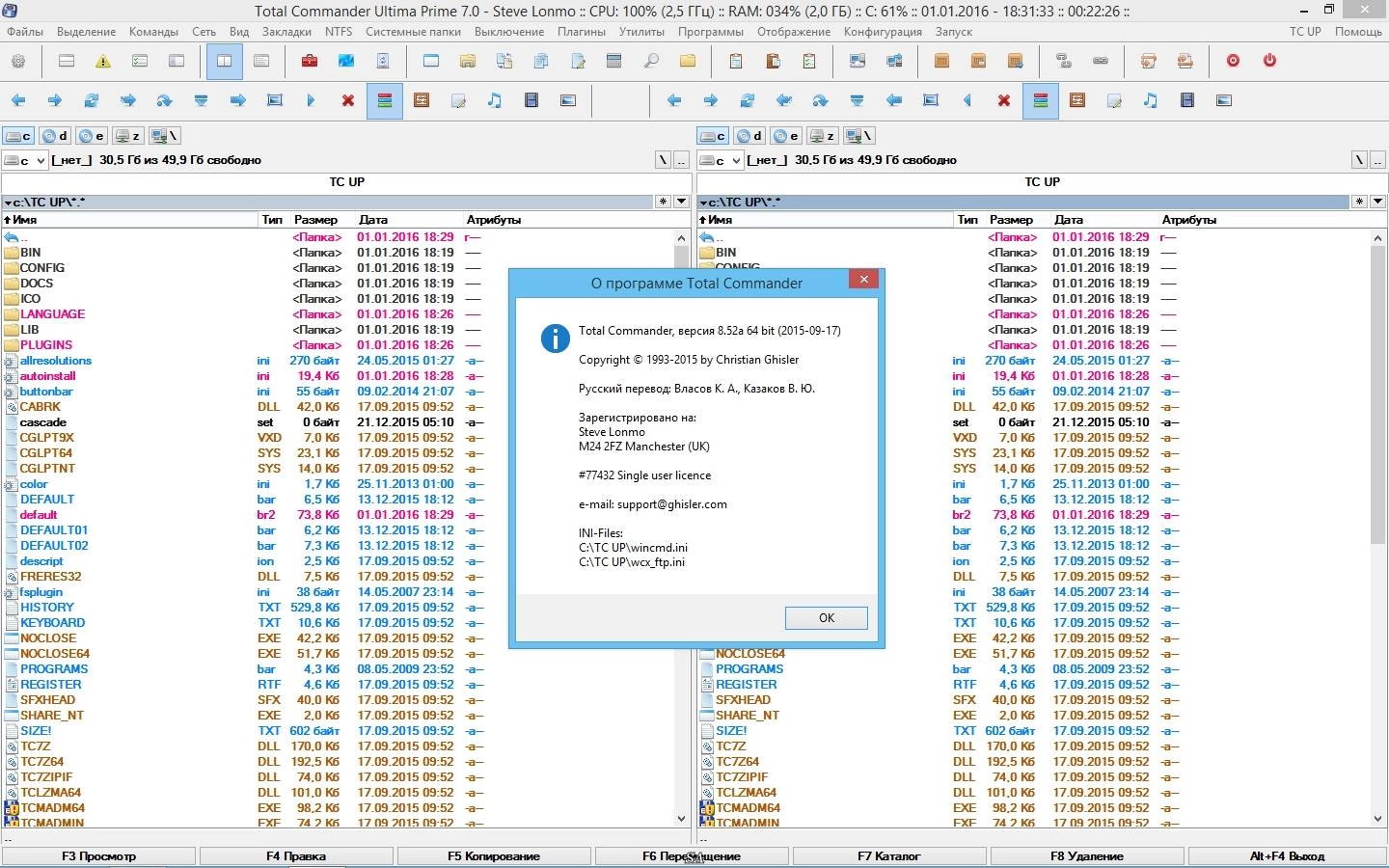Sort right panel by Размер column header

point(1011,220)
